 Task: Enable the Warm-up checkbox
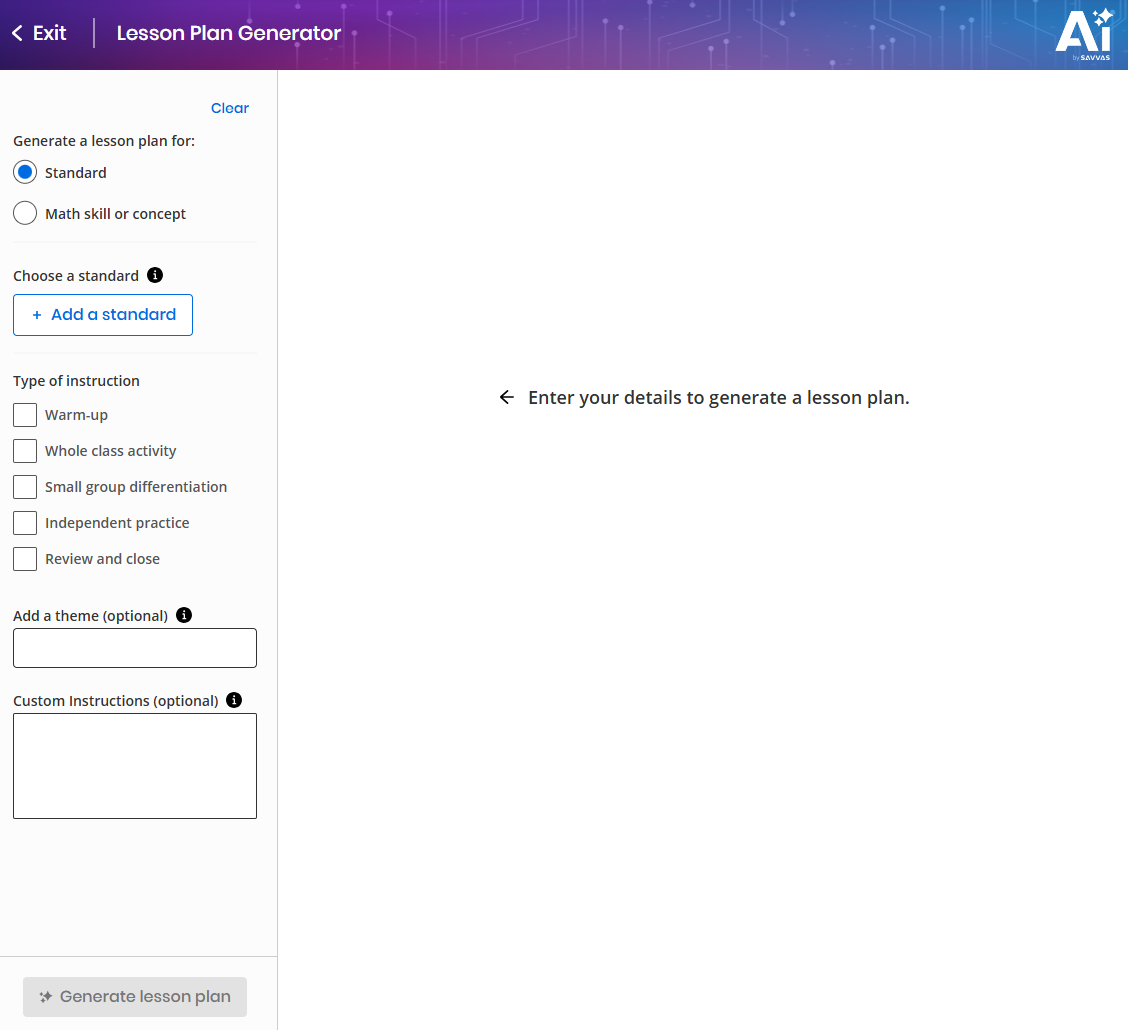coord(25,414)
